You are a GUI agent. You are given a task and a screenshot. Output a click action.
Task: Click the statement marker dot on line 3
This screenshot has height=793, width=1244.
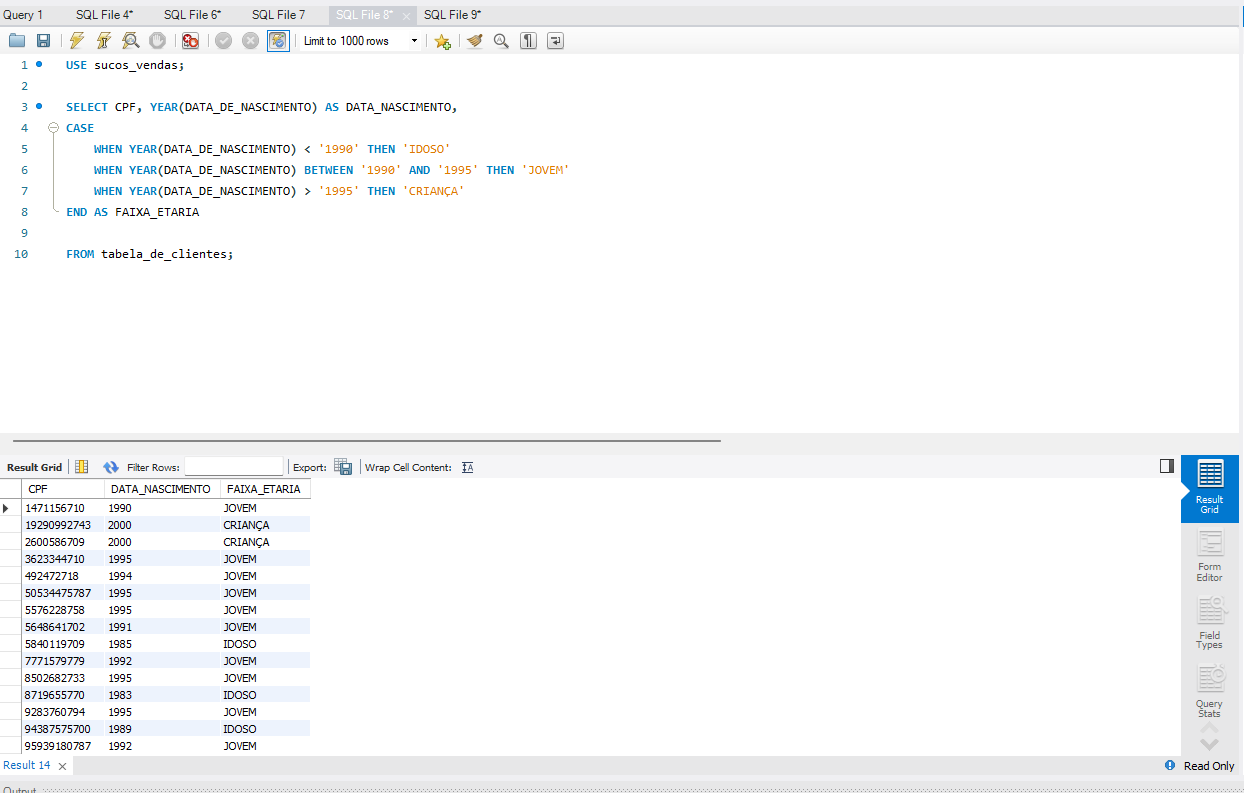tap(39, 105)
